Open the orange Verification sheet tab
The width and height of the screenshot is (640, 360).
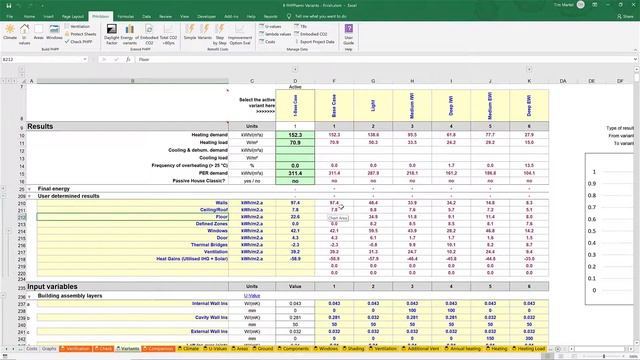click(75, 349)
